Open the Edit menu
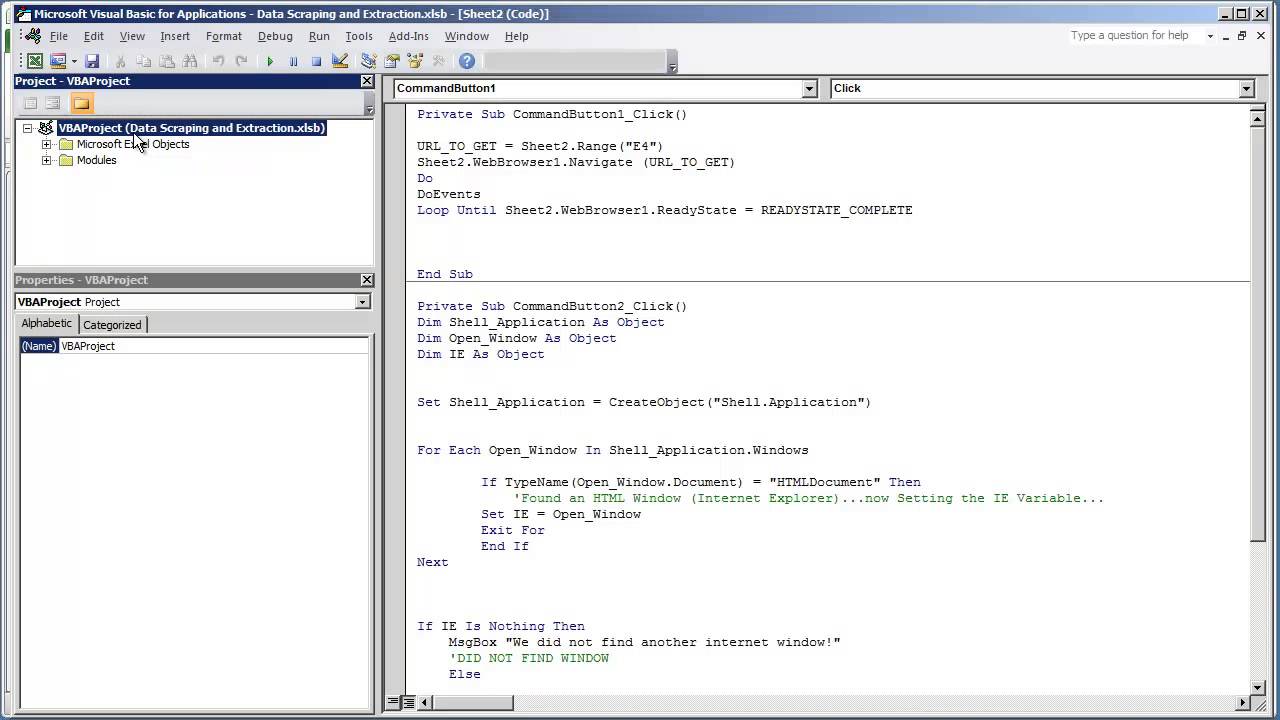The image size is (1280, 720). [x=93, y=36]
